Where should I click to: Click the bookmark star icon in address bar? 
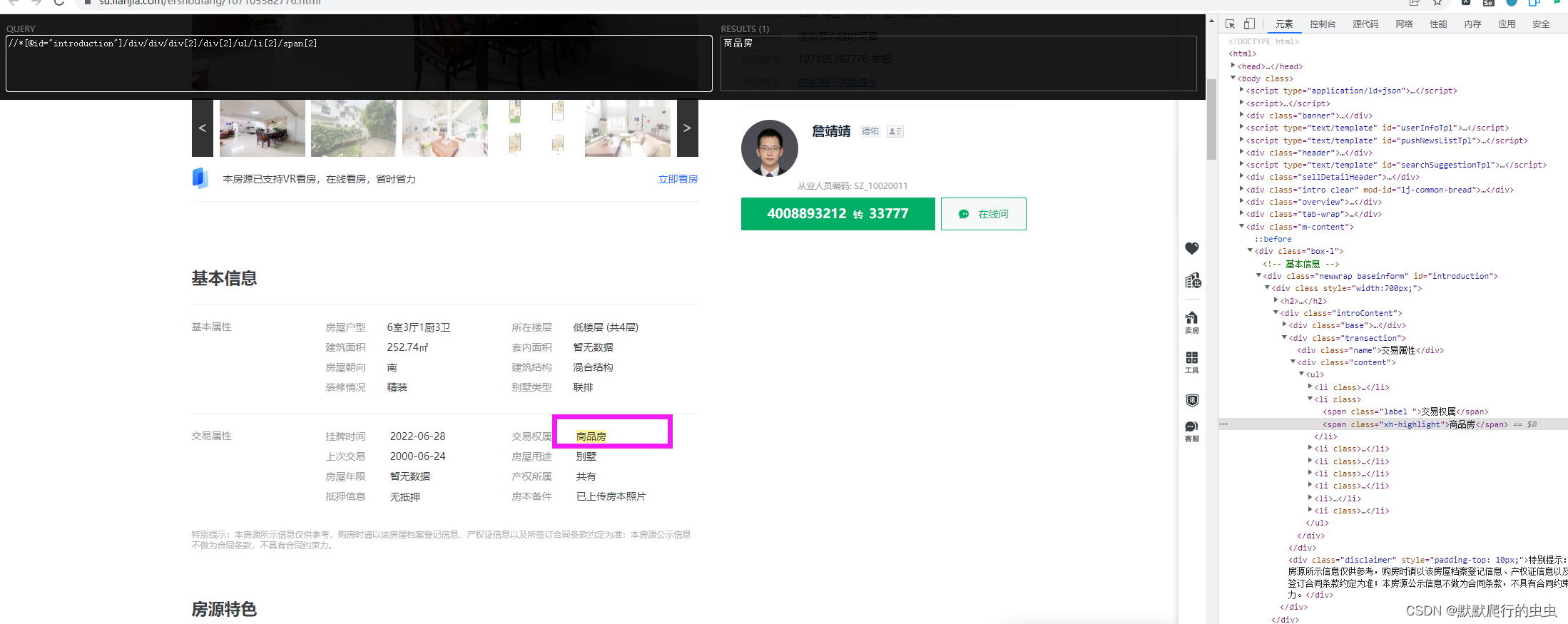[x=1437, y=3]
